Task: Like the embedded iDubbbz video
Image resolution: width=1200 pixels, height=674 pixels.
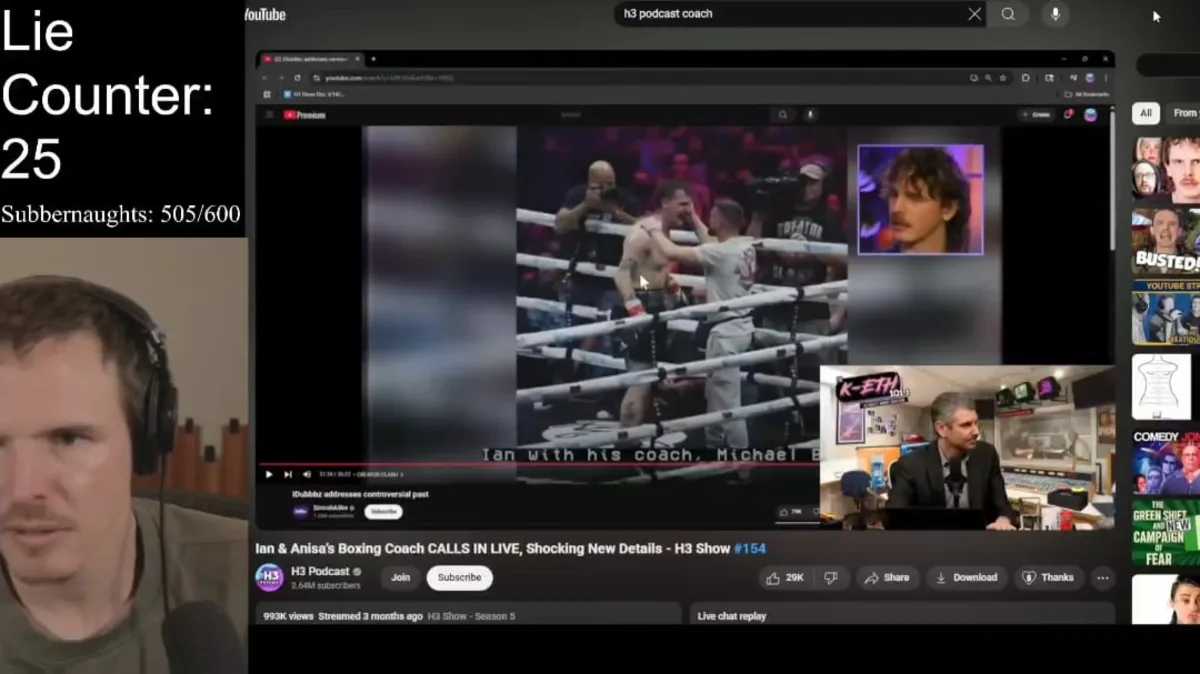Action: pos(790,512)
